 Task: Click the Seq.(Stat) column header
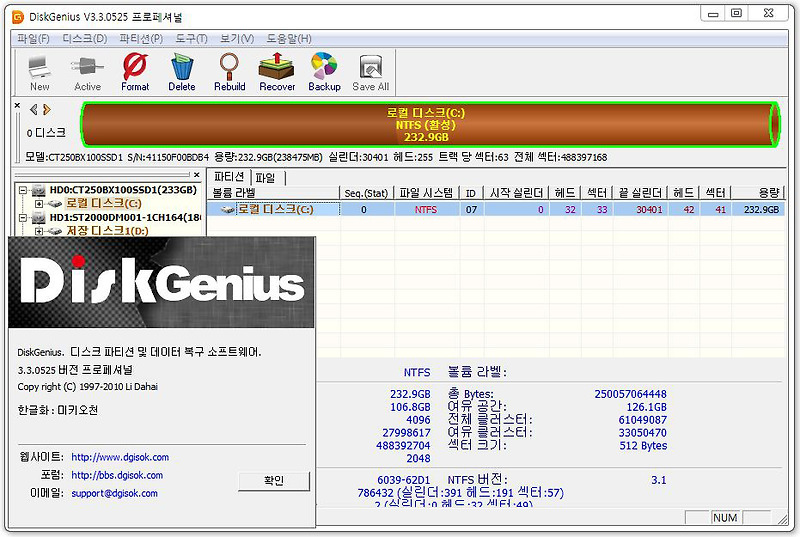tap(366, 193)
